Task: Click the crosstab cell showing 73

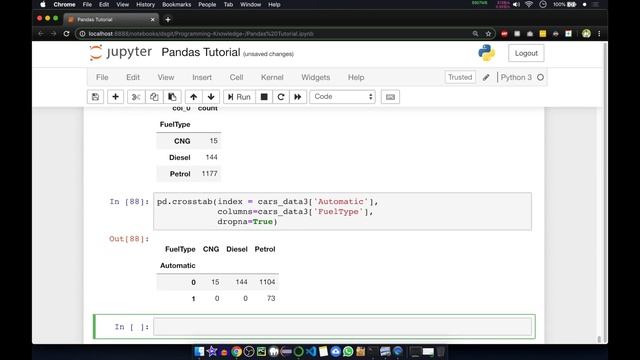Action: pyautogui.click(x=271, y=298)
